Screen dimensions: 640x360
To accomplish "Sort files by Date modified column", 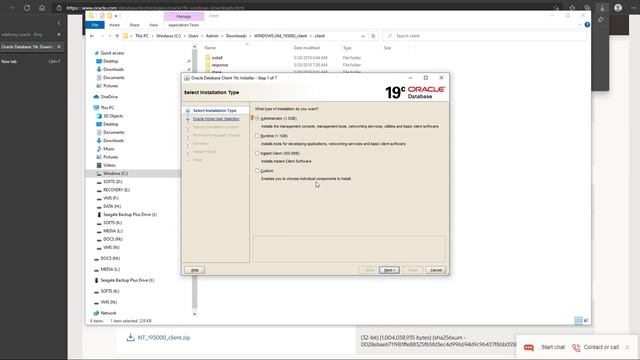I will click(307, 48).
